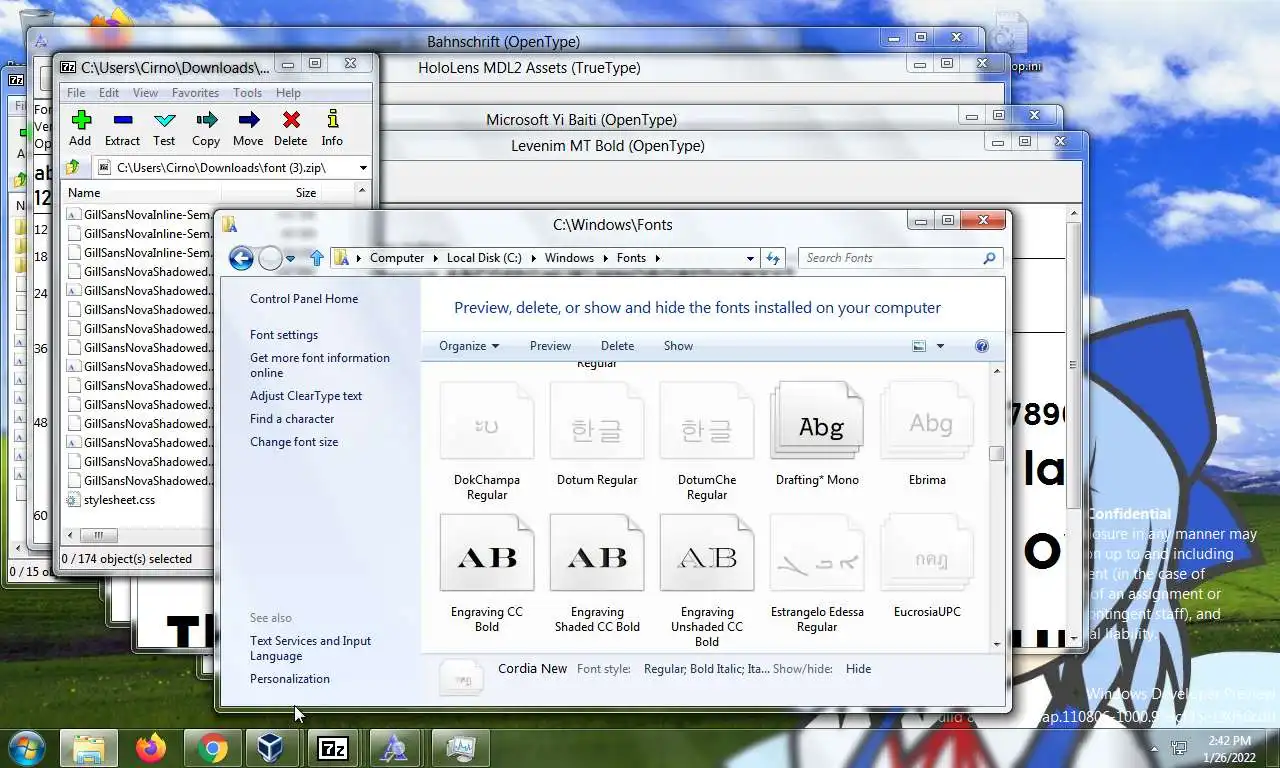Open the Change font size link
Screen dimensions: 1280x768
pos(294,442)
